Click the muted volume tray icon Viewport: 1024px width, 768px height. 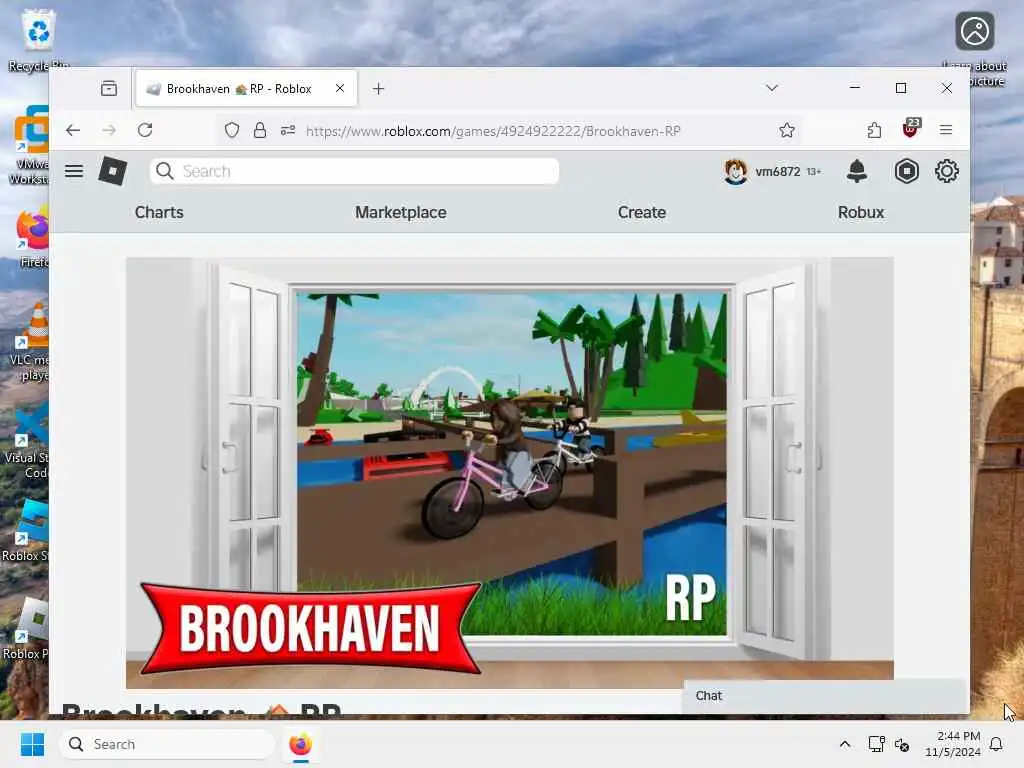(x=902, y=744)
